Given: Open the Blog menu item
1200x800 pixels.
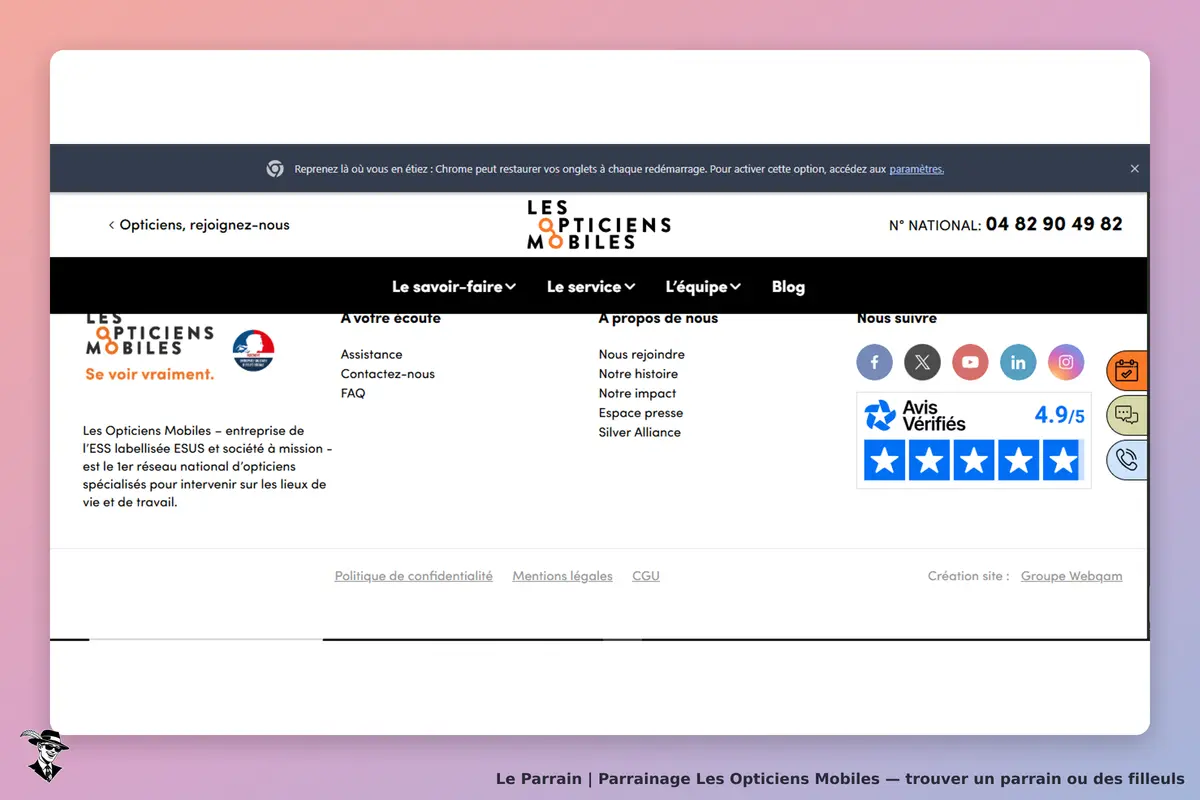Looking at the screenshot, I should [788, 286].
